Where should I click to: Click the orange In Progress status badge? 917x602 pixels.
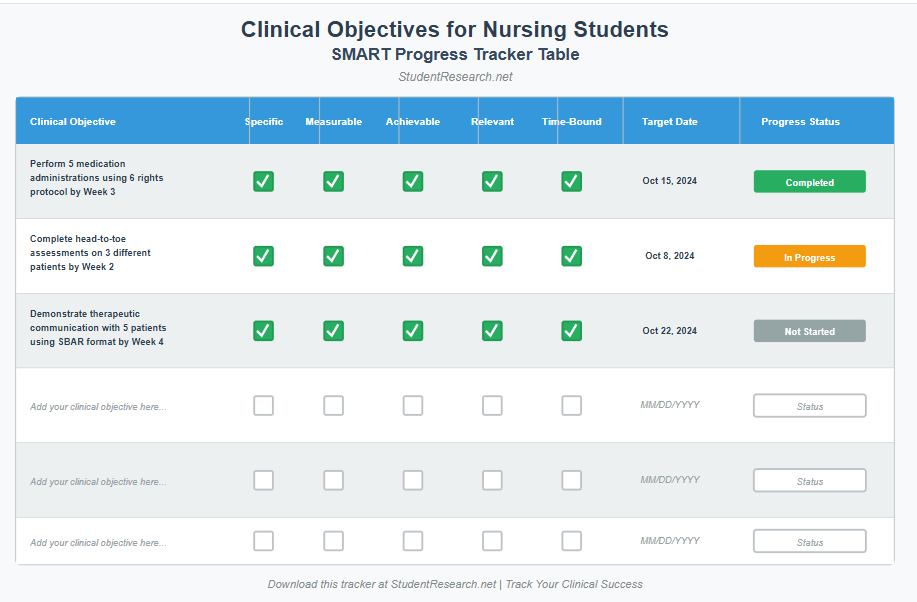809,256
